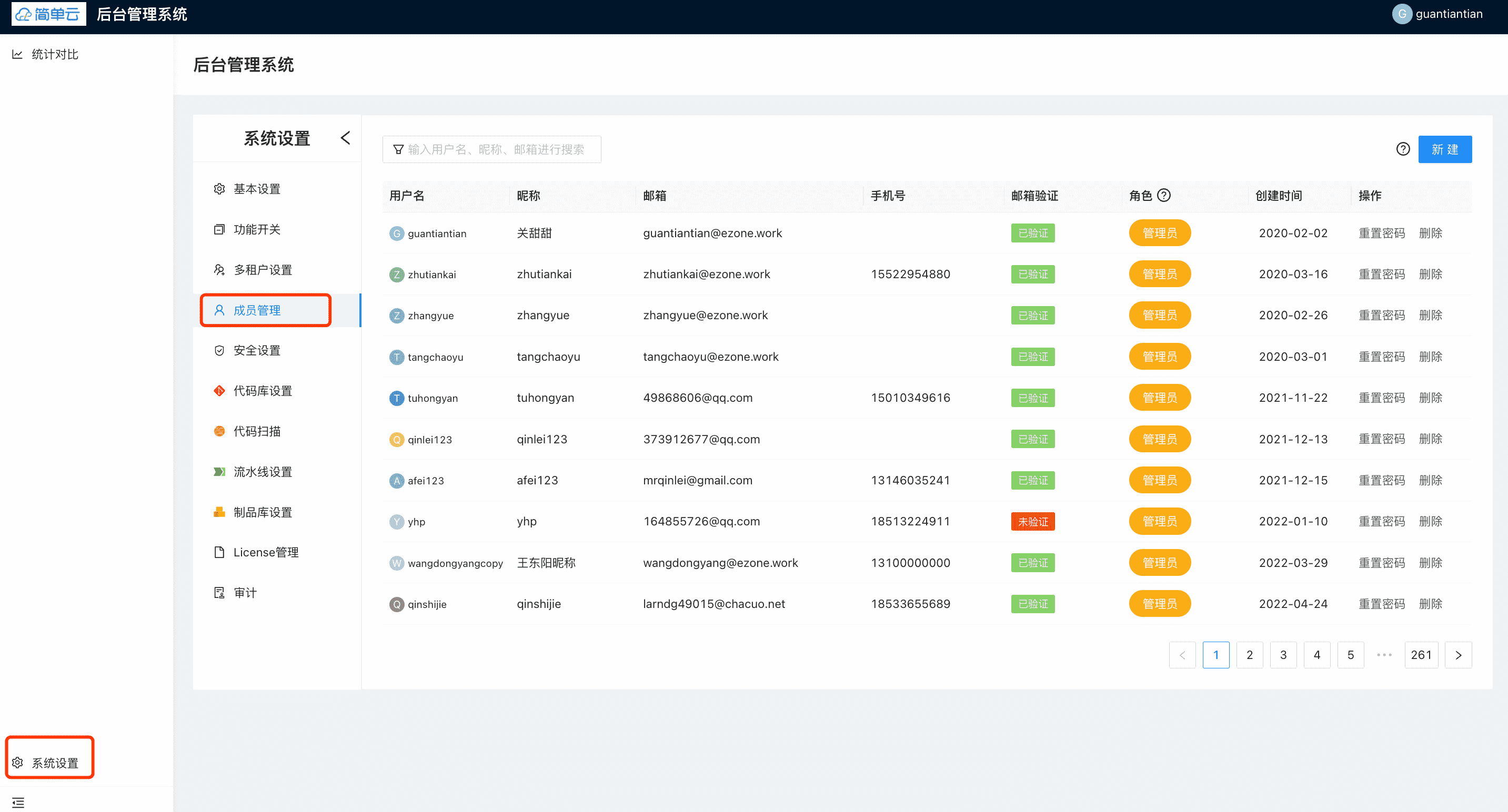Open 代码库设置 with red diamond icon
The image size is (1508, 812).
point(262,391)
